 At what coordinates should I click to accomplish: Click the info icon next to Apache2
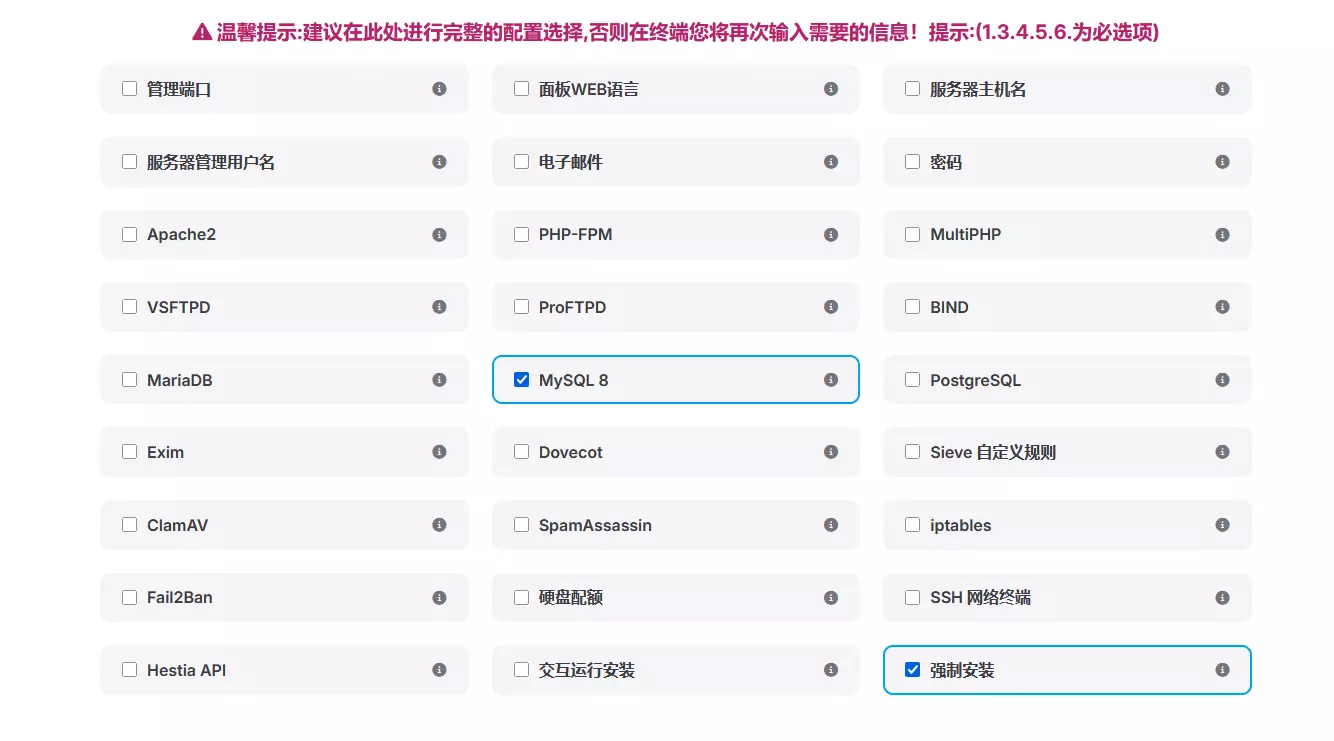coord(439,235)
